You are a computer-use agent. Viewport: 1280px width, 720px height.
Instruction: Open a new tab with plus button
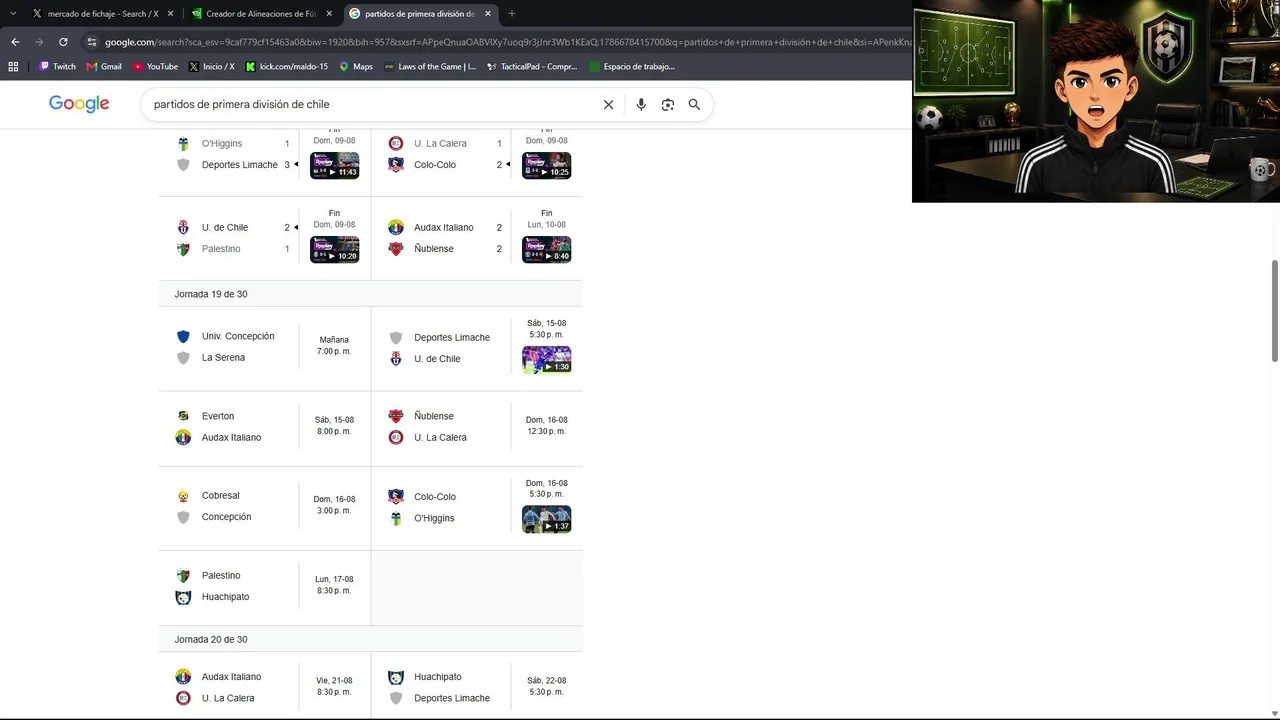(x=511, y=14)
